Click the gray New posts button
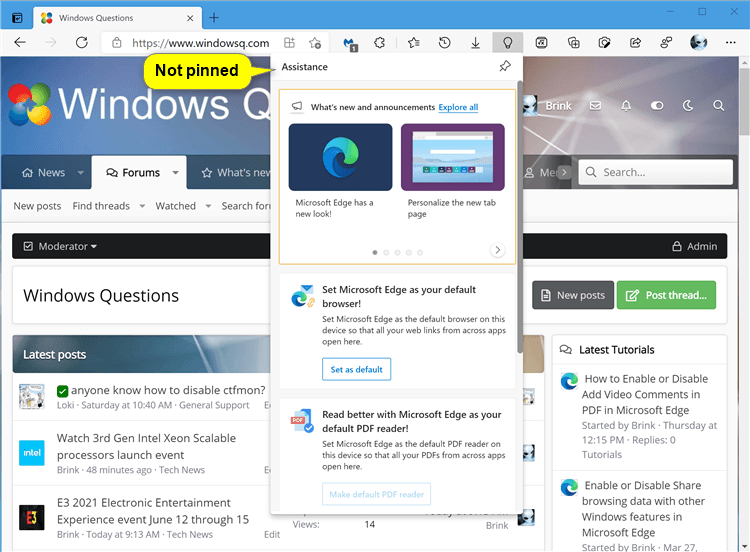Image resolution: width=750 pixels, height=552 pixels. [x=573, y=295]
